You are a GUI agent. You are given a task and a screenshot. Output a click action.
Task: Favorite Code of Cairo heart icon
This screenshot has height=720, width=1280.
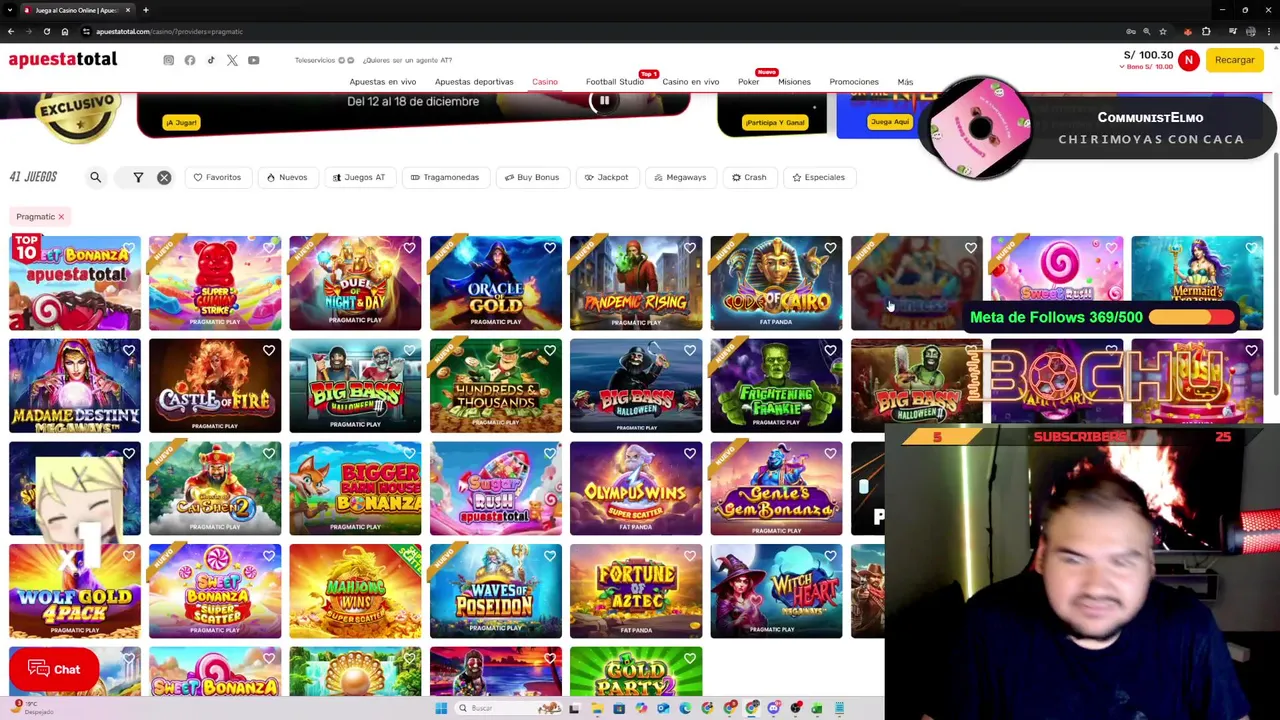[830, 248]
